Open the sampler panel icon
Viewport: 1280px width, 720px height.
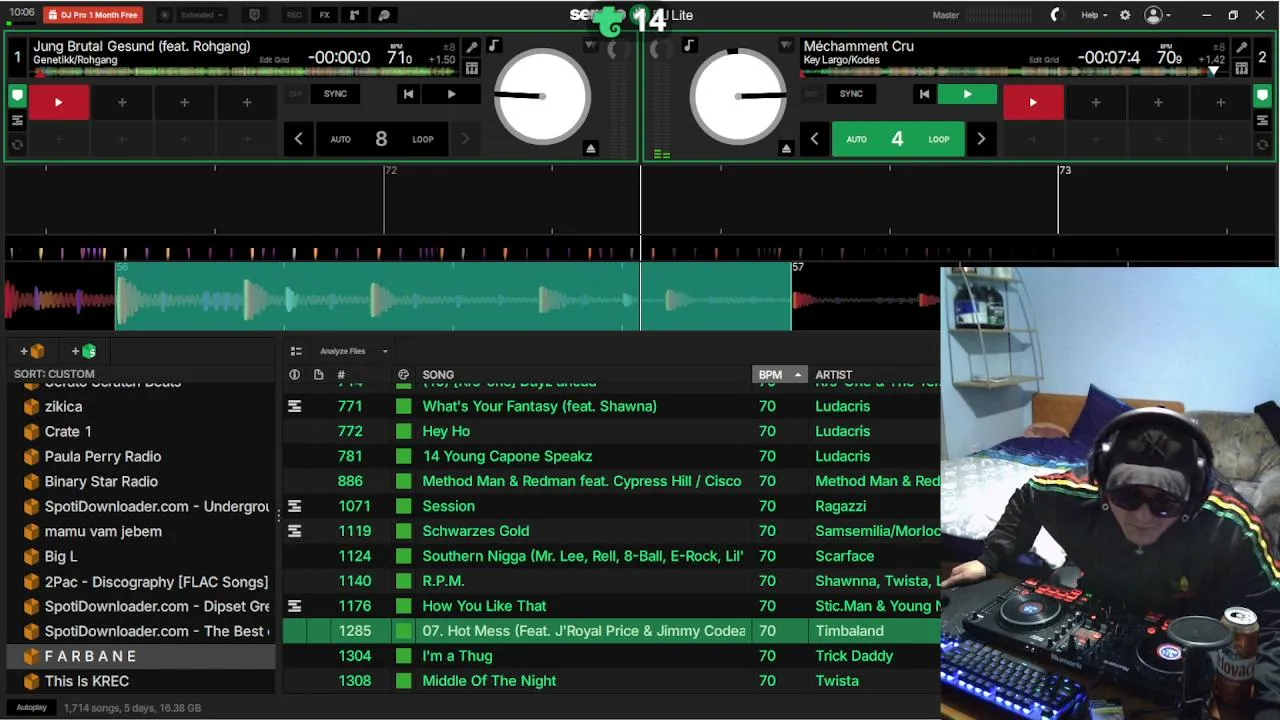tap(354, 15)
